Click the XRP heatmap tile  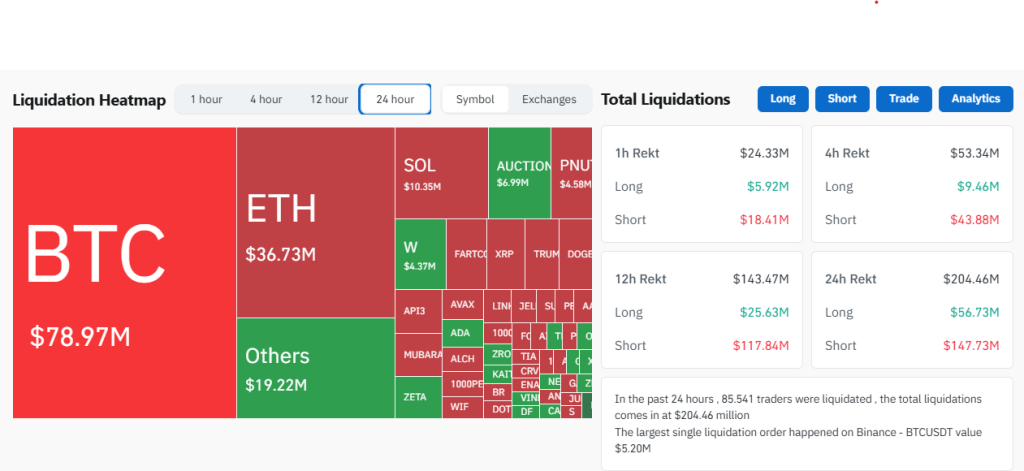point(505,254)
